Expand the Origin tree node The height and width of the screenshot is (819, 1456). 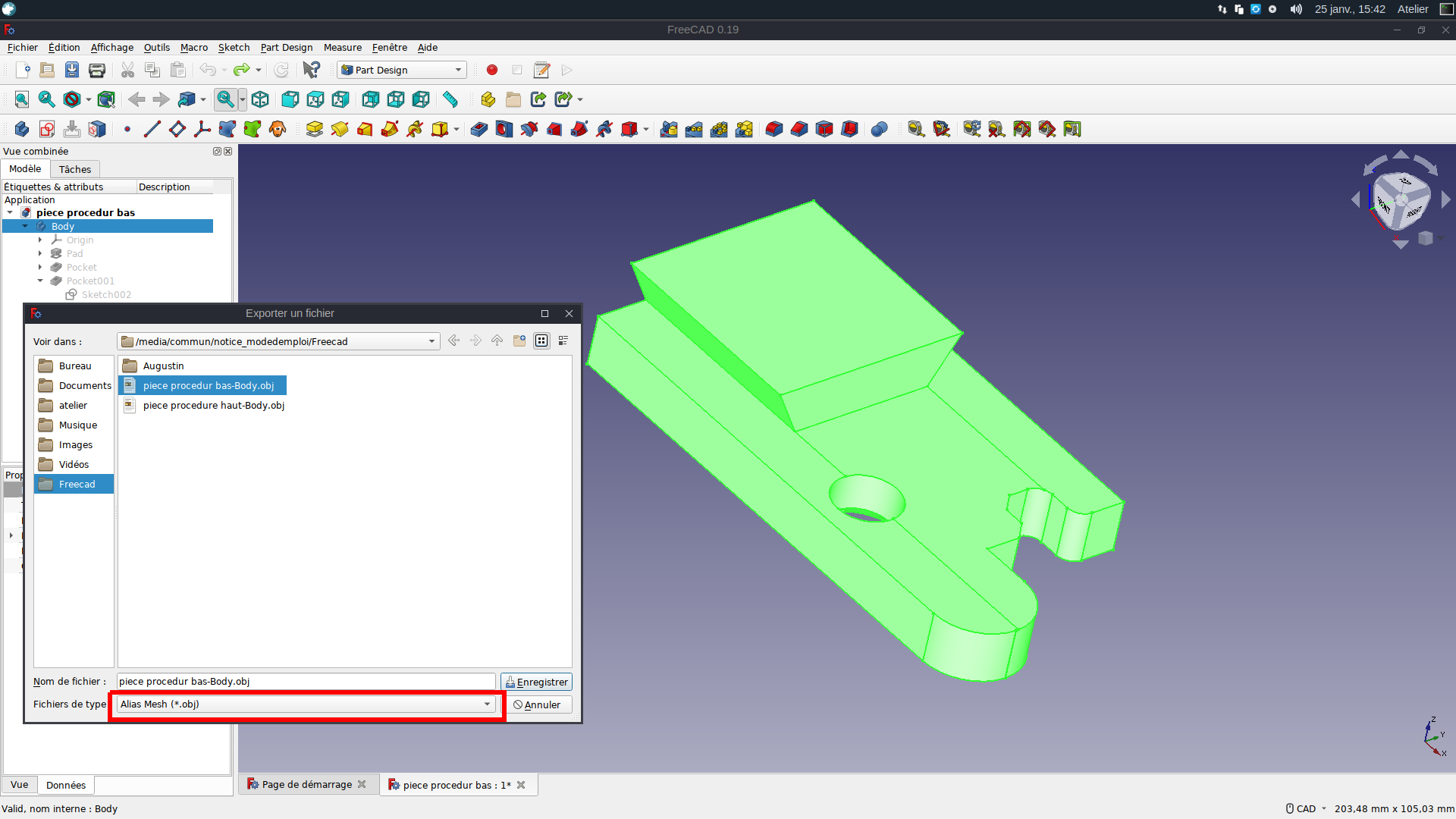[40, 240]
